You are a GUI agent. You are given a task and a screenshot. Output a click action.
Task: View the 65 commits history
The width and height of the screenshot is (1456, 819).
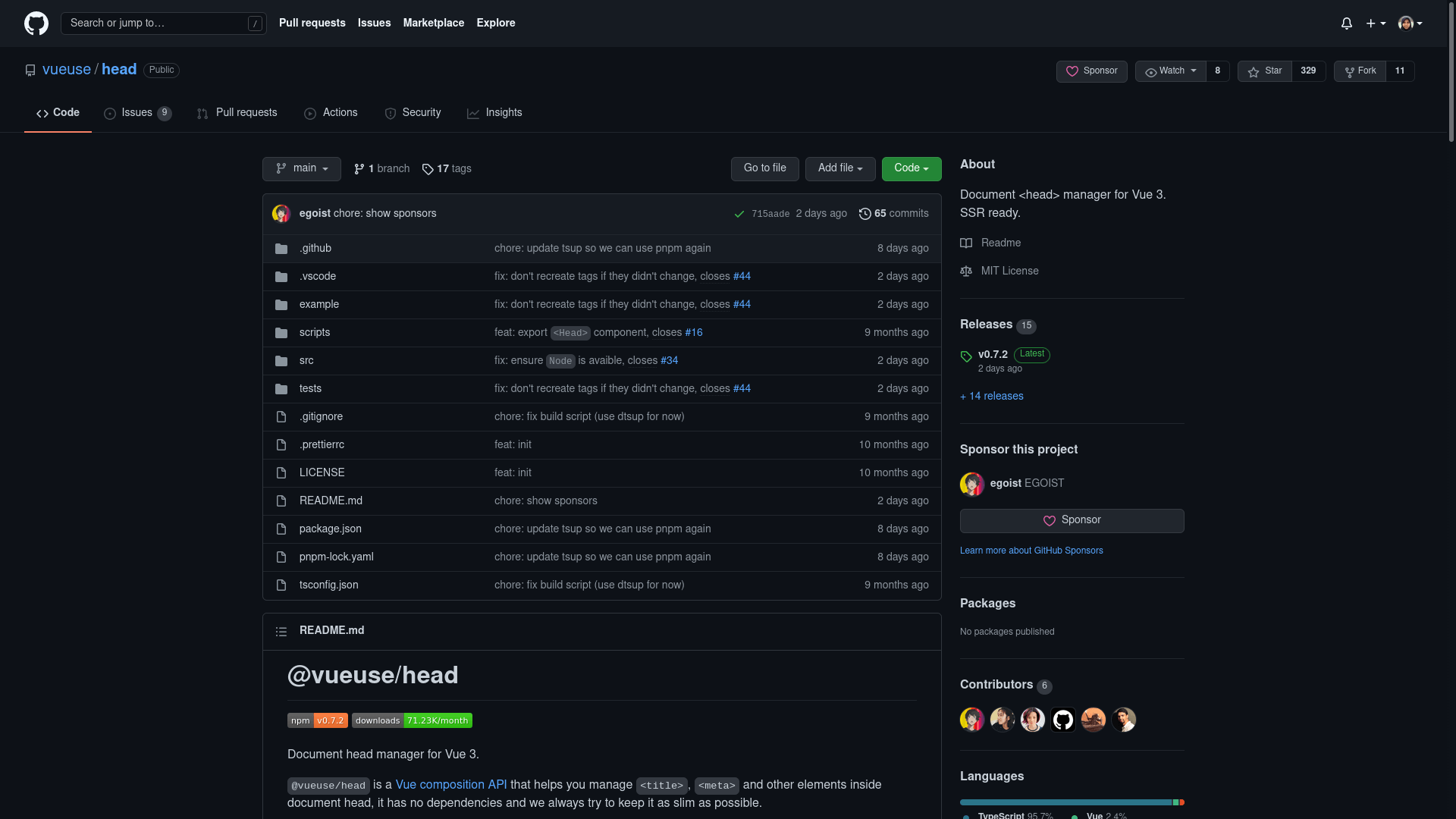(893, 214)
